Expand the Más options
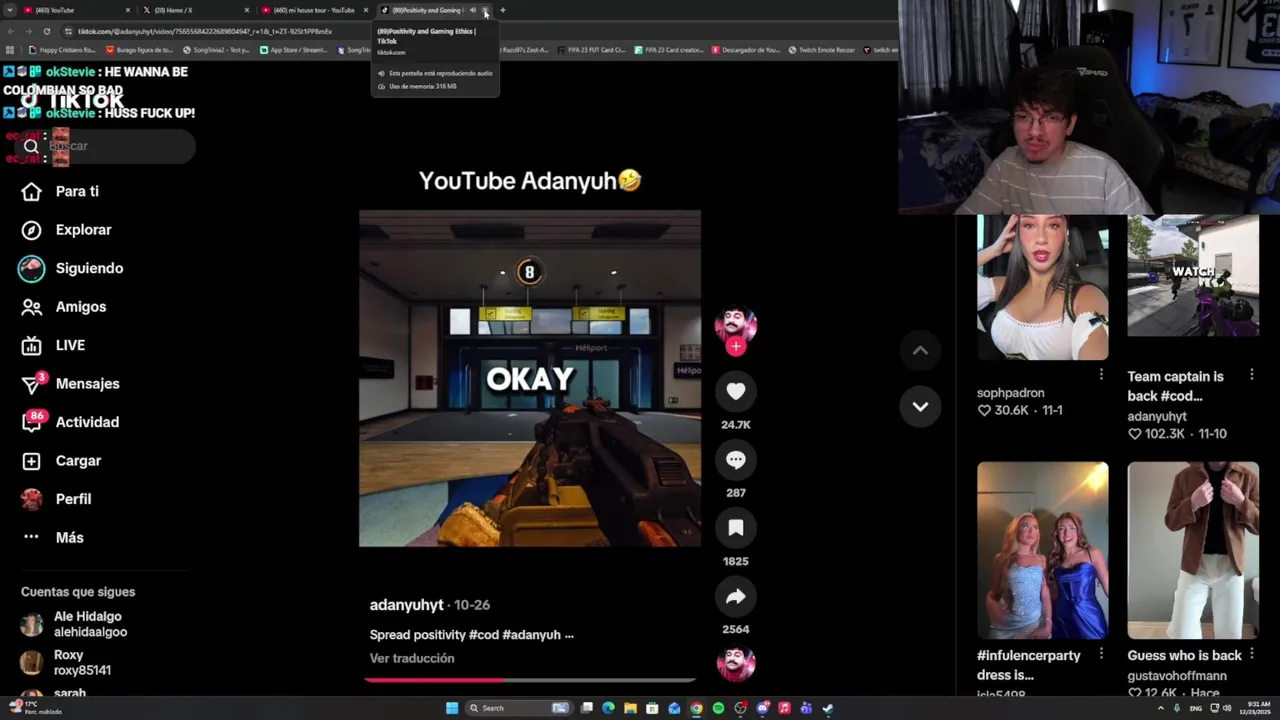 pyautogui.click(x=53, y=538)
